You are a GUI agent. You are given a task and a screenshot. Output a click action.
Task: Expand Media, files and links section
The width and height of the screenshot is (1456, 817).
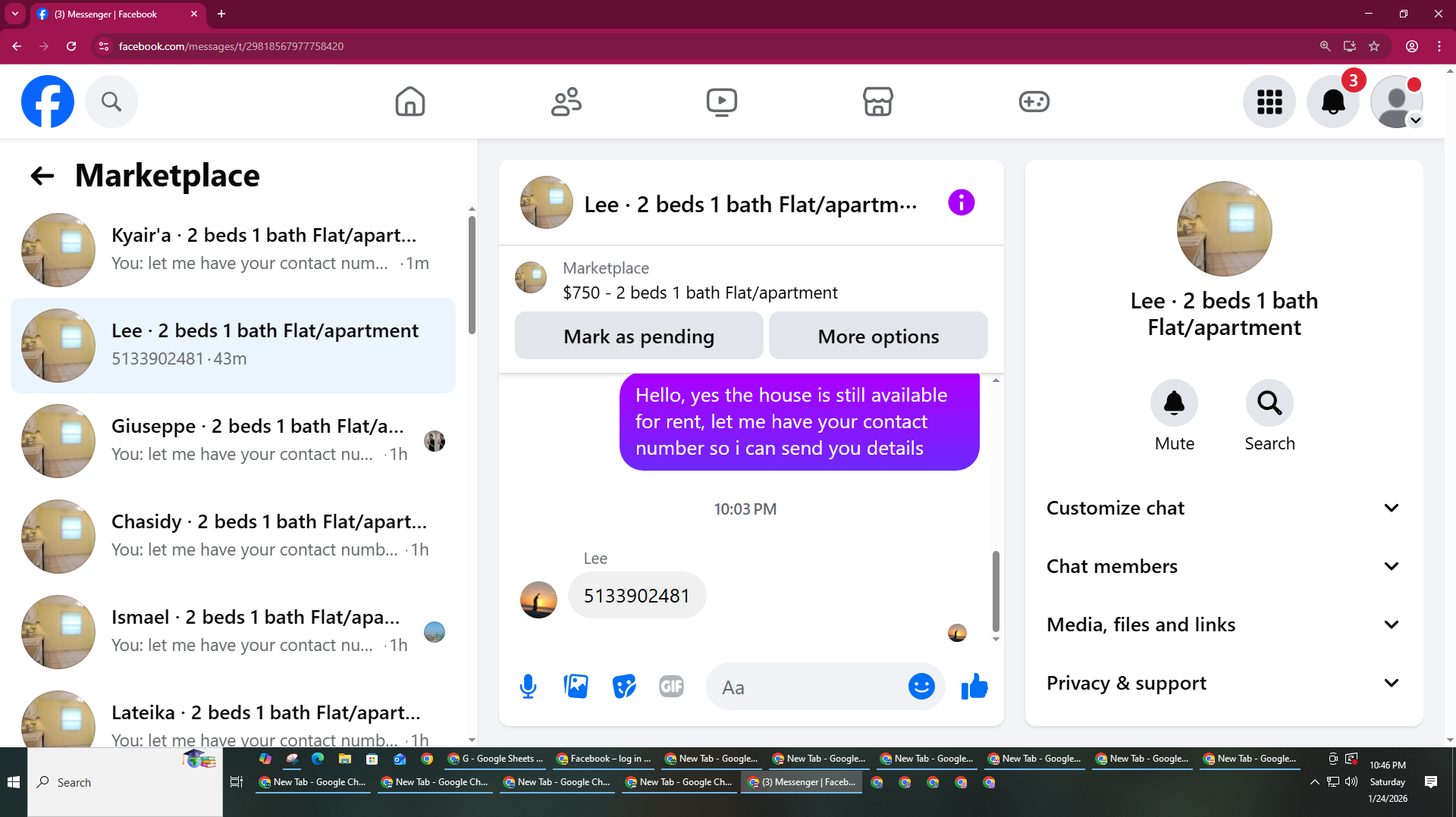1223,624
